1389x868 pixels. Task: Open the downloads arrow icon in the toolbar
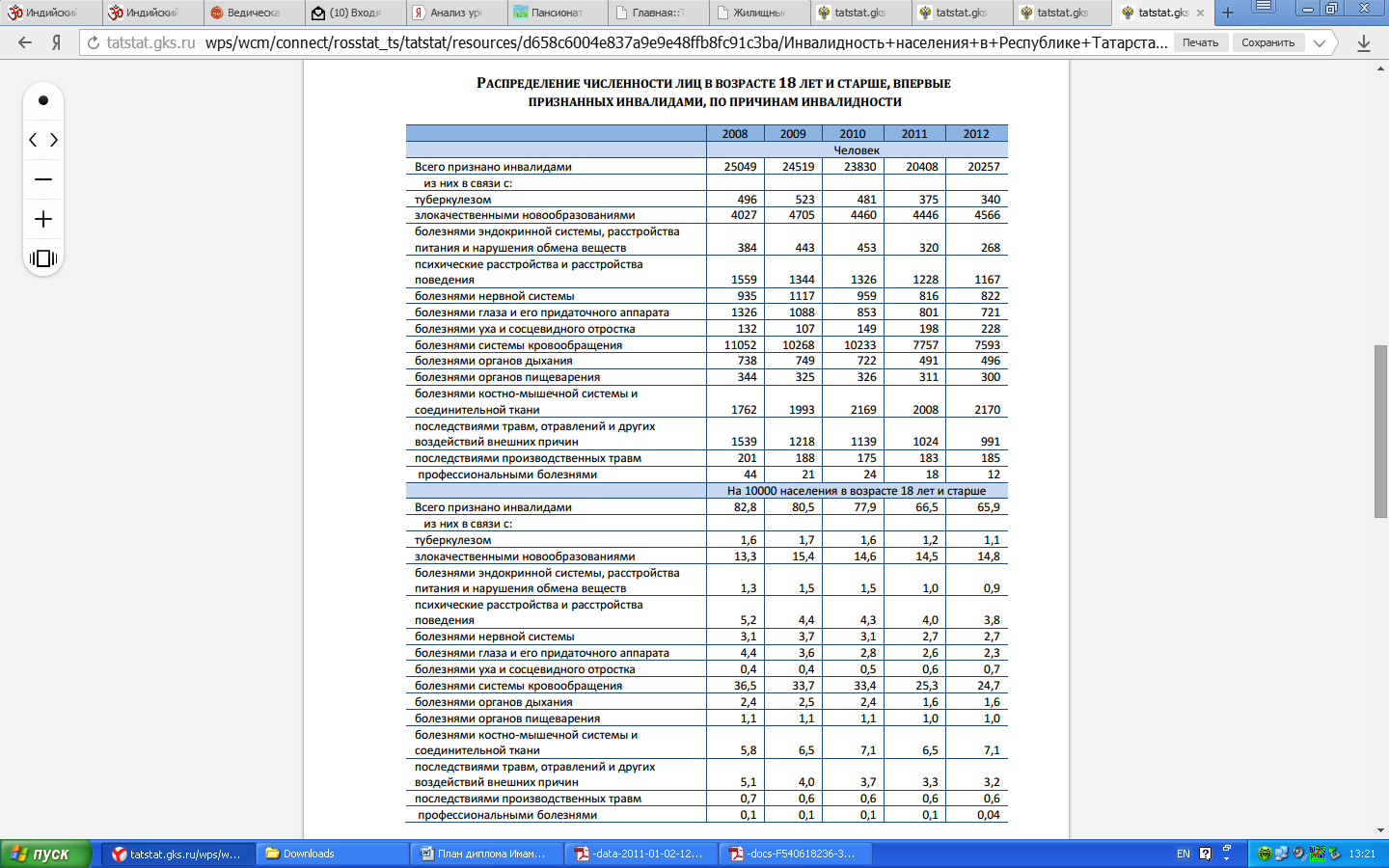tap(1363, 42)
